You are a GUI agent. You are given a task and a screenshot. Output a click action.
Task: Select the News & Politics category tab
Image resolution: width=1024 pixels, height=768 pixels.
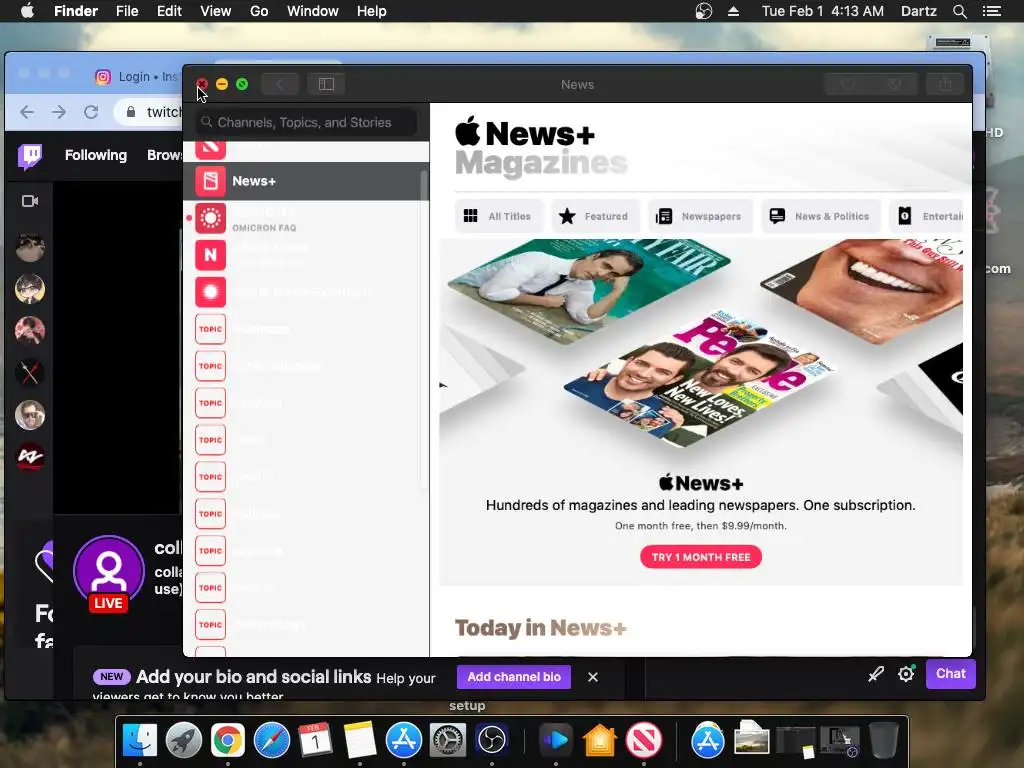click(x=820, y=216)
